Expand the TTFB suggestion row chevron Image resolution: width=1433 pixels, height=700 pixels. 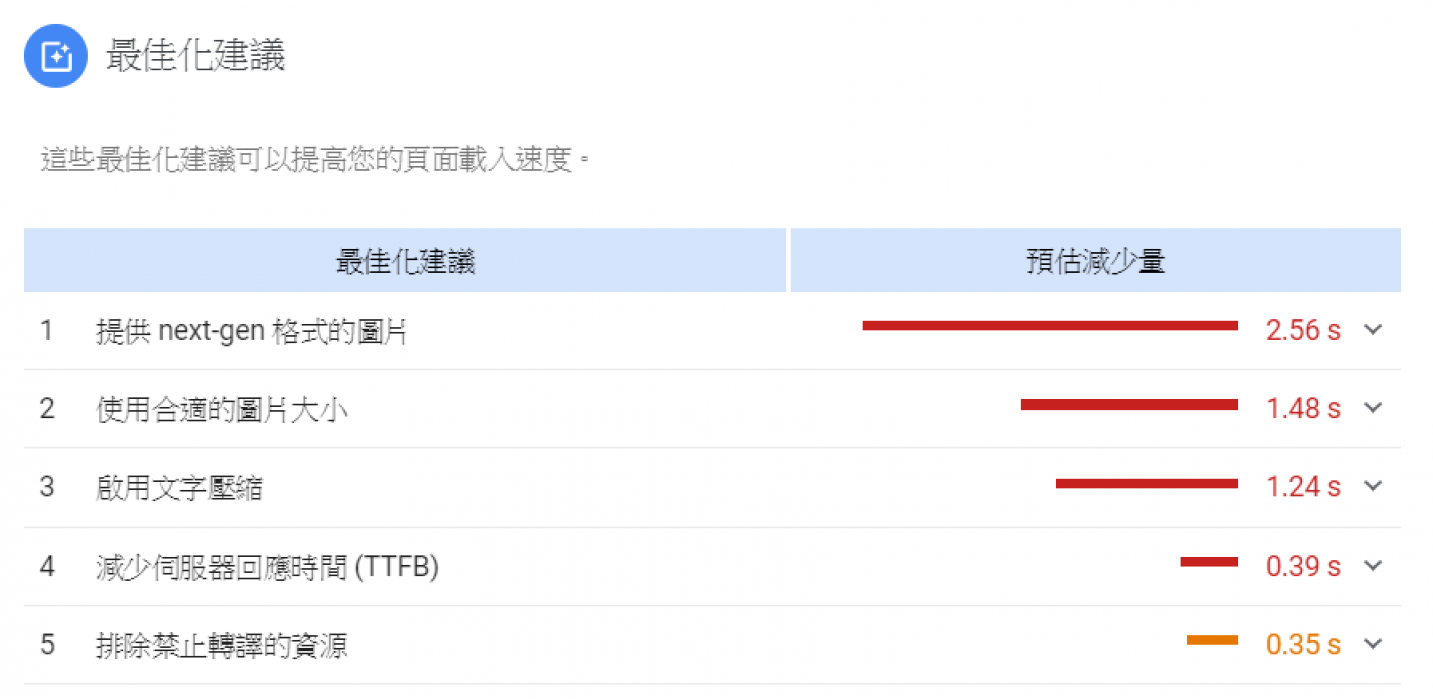(1373, 566)
